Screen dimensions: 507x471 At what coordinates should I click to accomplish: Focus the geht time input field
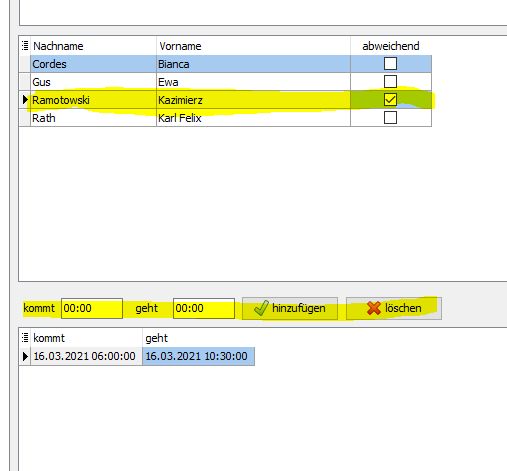[204, 308]
